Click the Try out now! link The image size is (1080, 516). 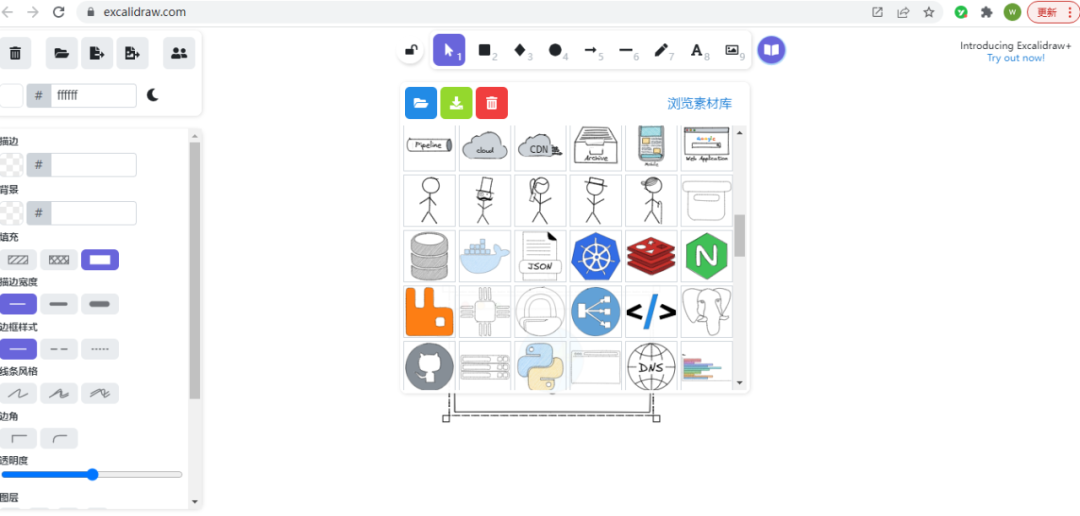[1015, 58]
